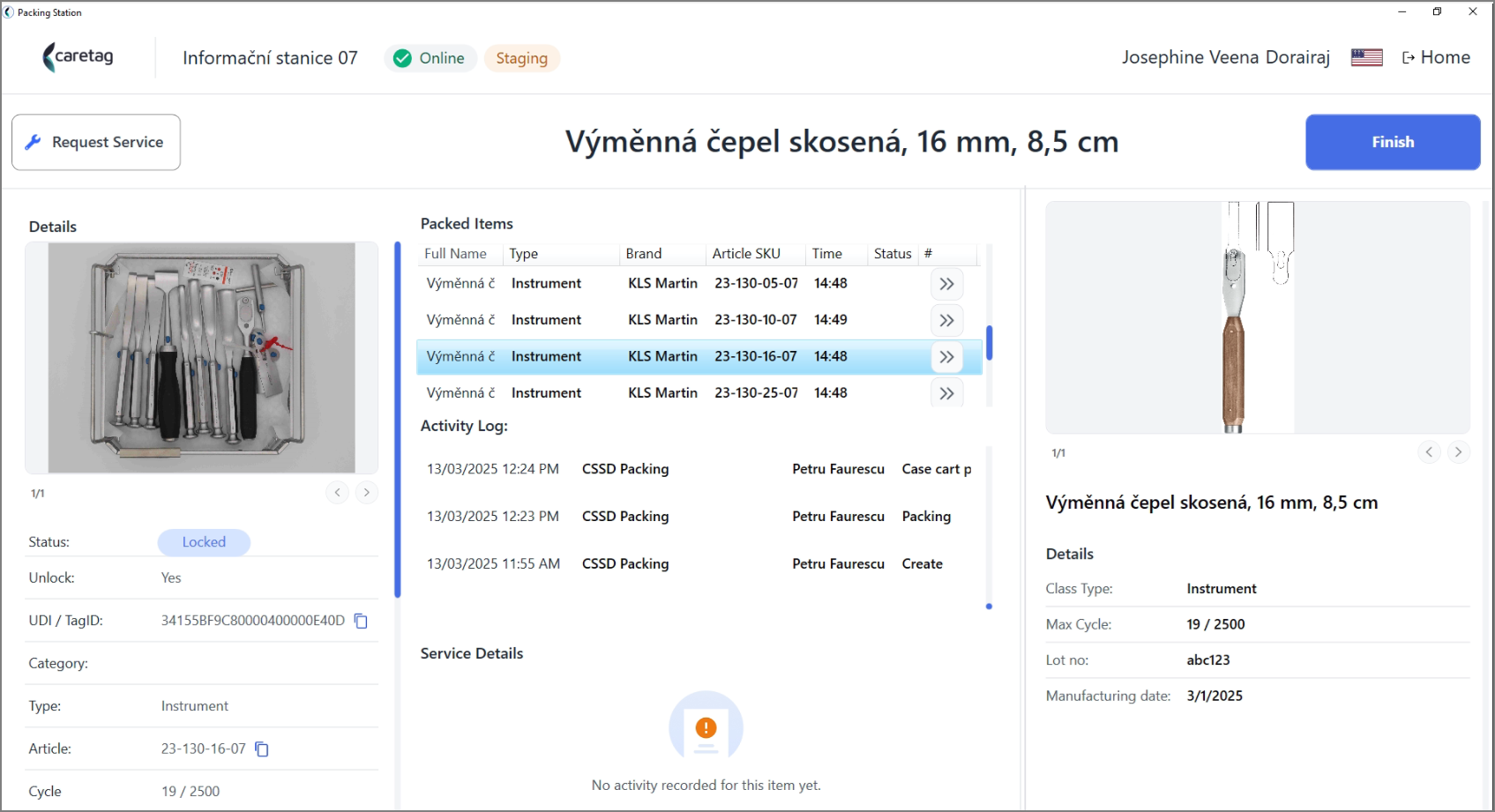
Task: Click activity log entry 13/03/2025 12:23 PM
Action: [700, 517]
